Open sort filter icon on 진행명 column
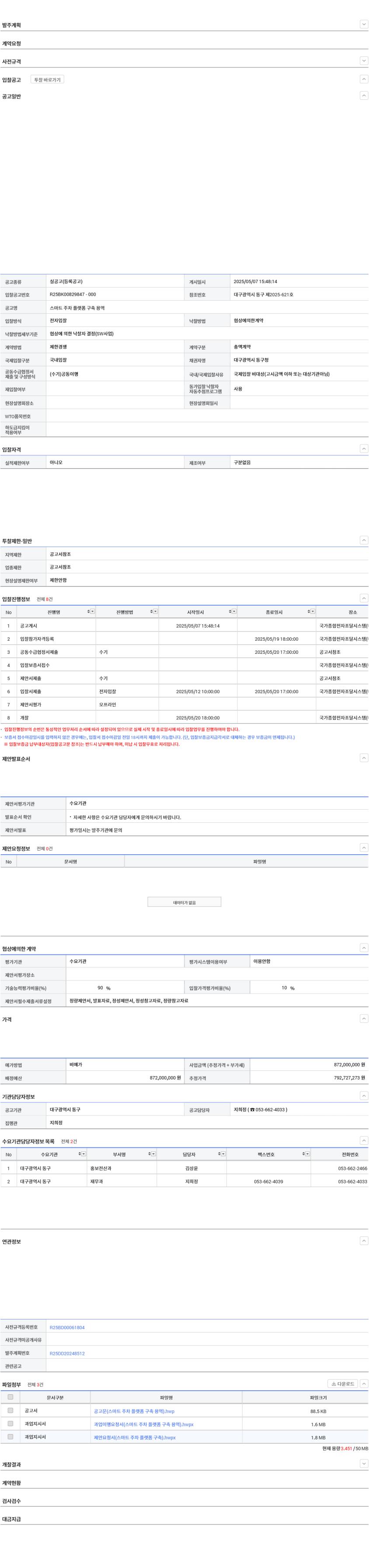This screenshot has height=1568, width=369. click(x=92, y=611)
